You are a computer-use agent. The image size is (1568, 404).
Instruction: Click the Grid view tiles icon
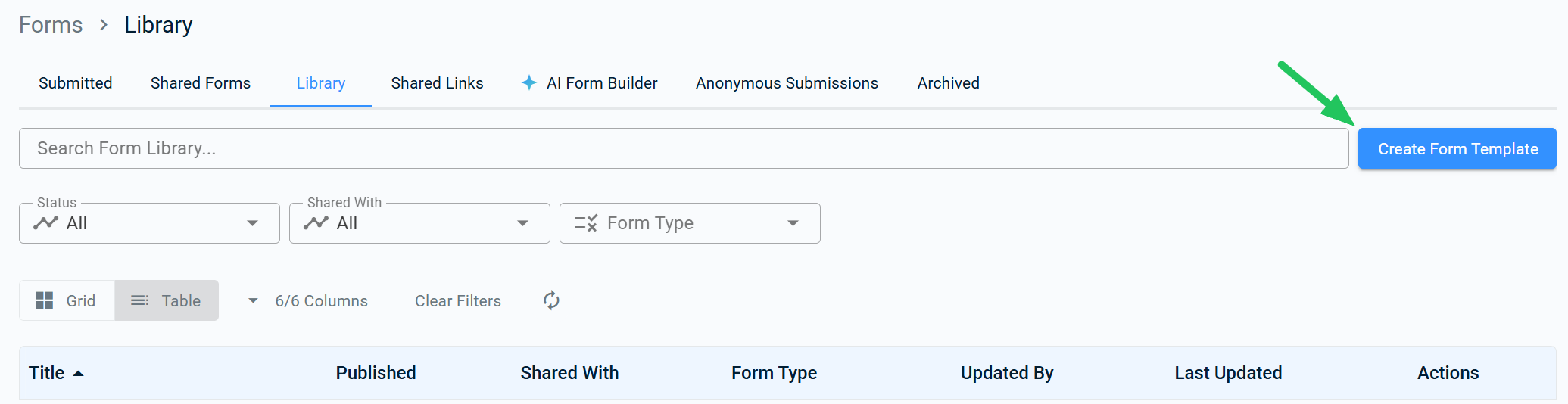pyautogui.click(x=45, y=300)
